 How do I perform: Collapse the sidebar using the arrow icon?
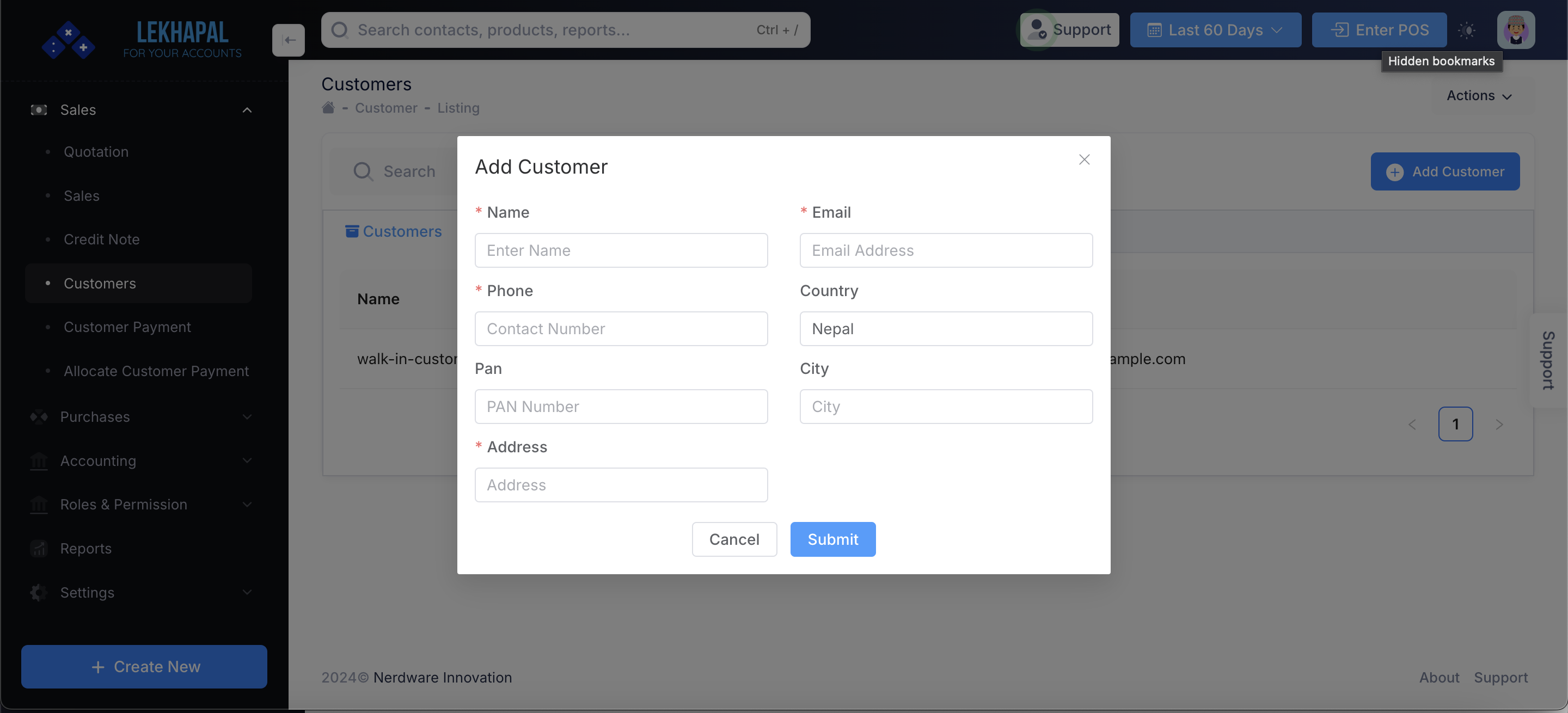(288, 40)
